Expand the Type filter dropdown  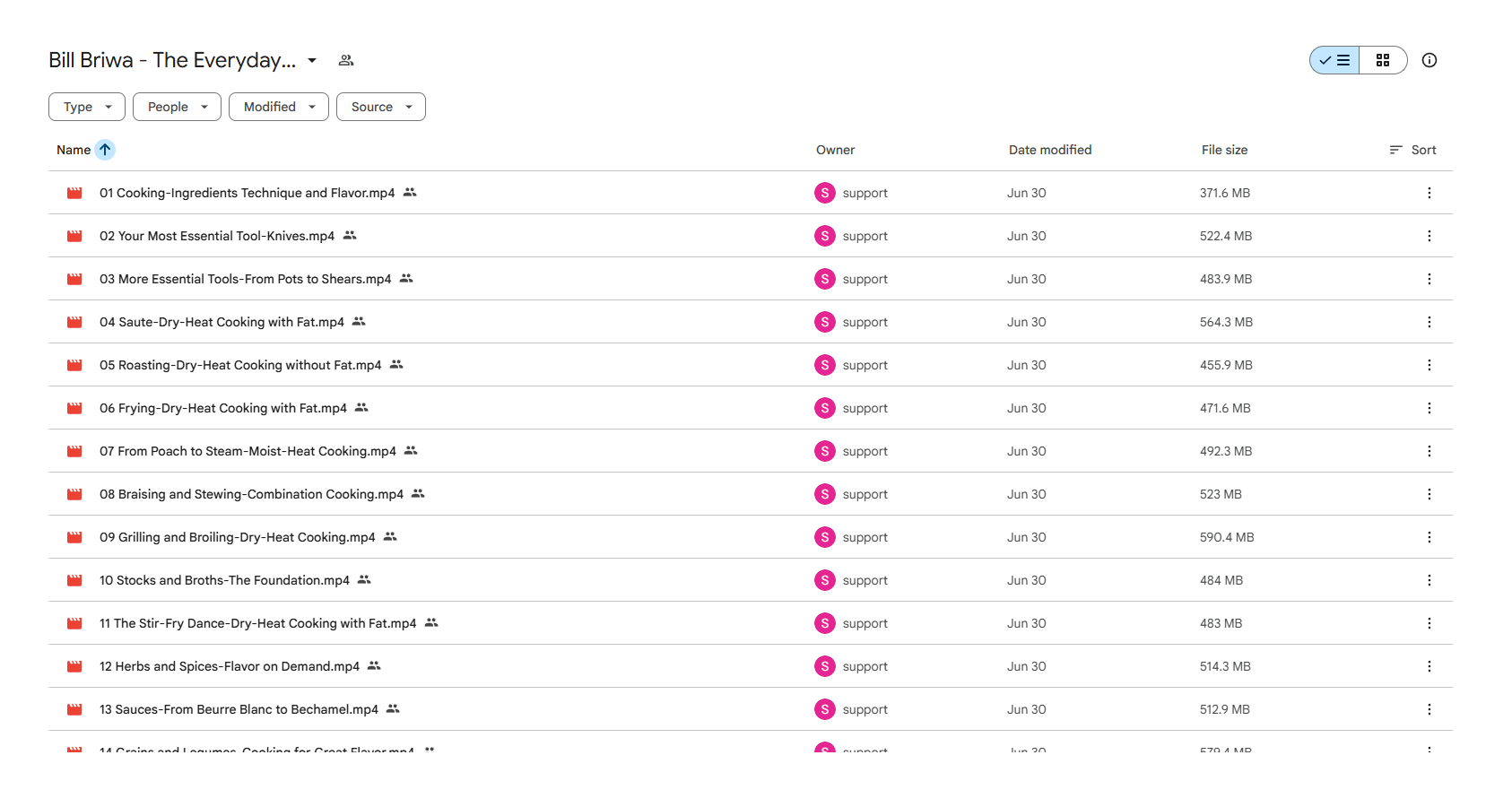[x=87, y=107]
